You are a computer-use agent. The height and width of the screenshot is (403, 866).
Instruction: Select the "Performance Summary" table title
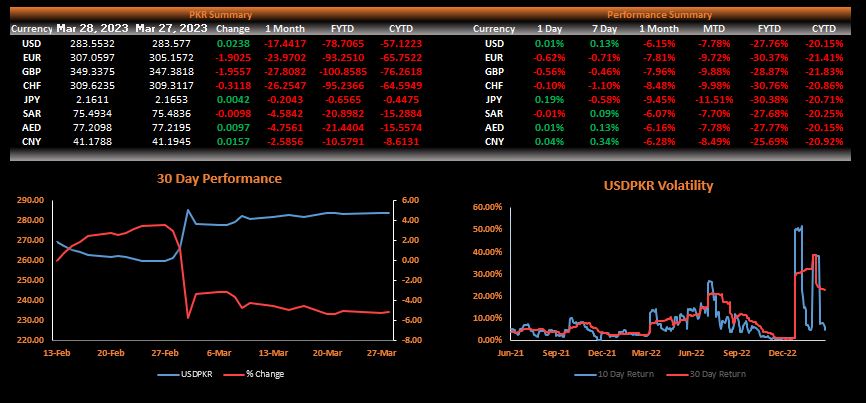tap(659, 15)
